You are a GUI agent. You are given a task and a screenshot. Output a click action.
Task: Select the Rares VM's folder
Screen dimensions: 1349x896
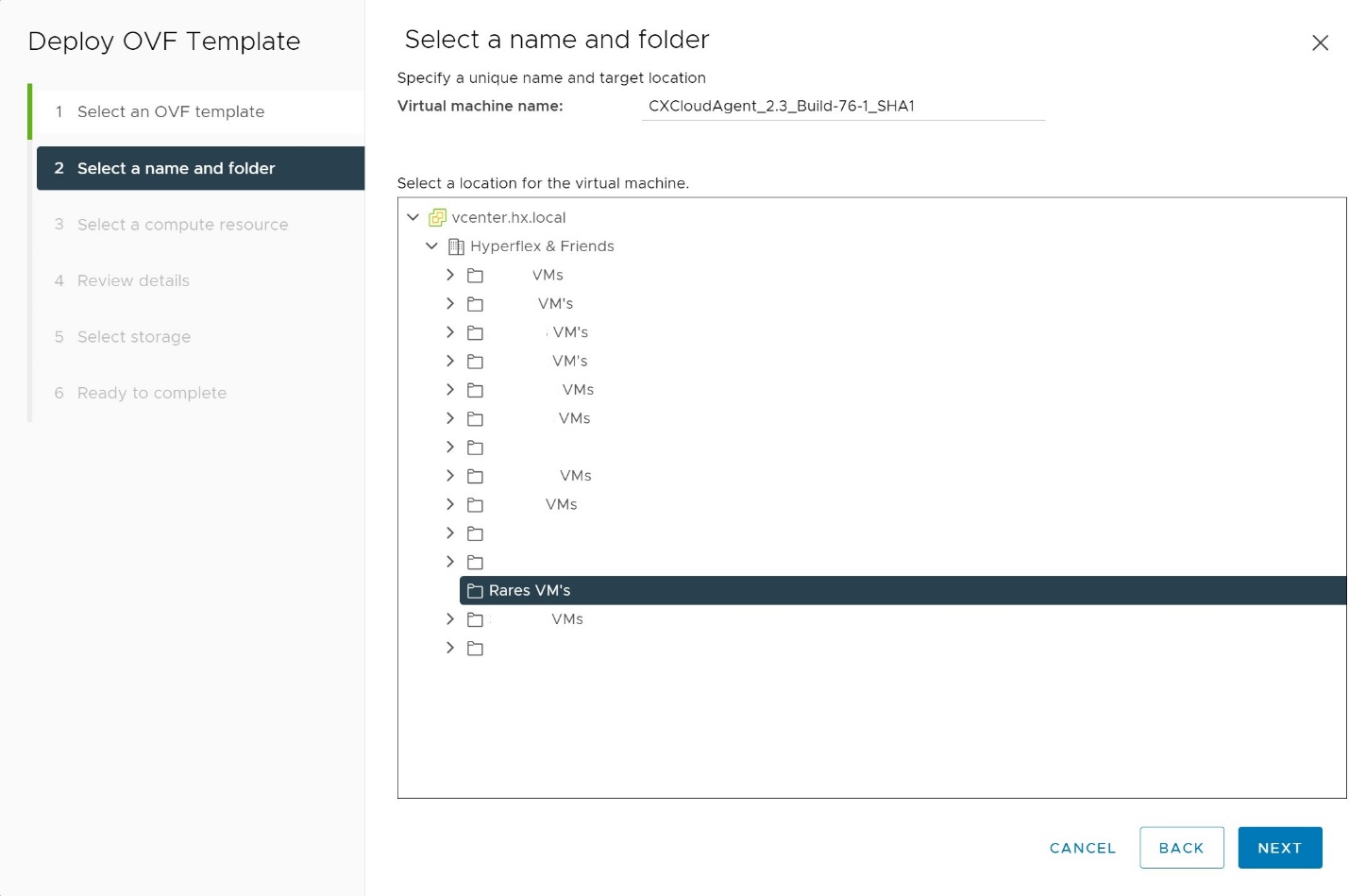(x=902, y=590)
